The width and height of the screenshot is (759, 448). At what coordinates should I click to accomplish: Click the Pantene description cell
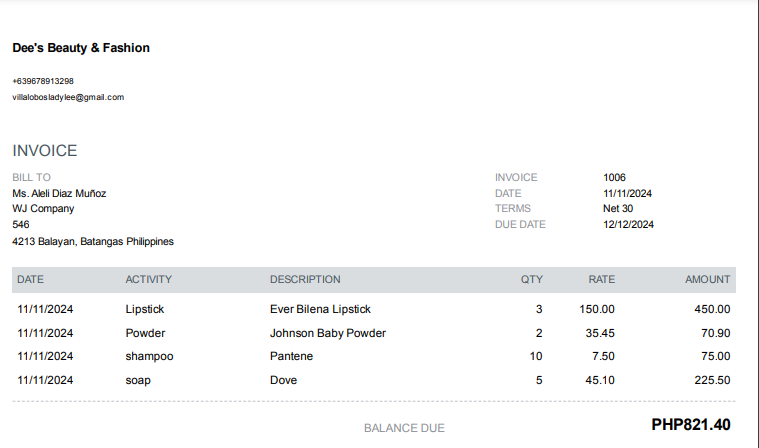pyautogui.click(x=291, y=356)
